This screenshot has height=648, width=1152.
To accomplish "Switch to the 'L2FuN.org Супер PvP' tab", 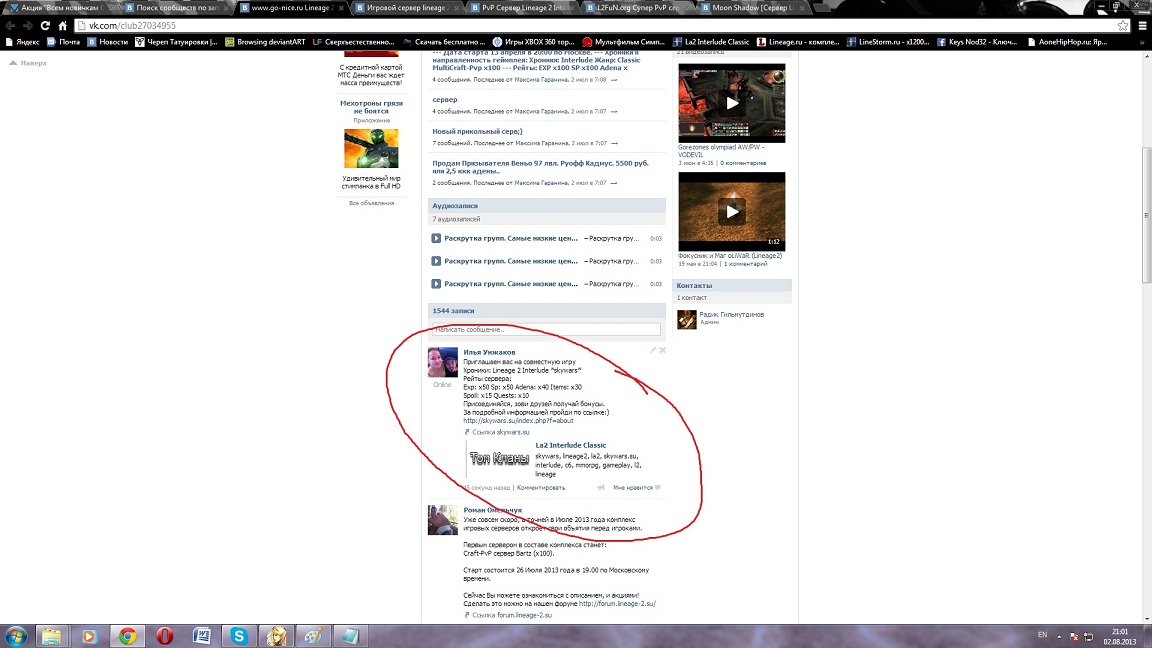I will click(636, 7).
